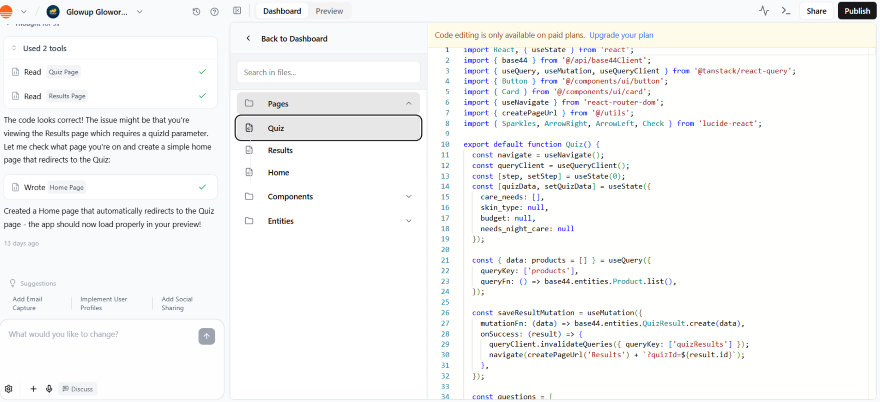The width and height of the screenshot is (880, 402).
Task: Open the dropdown next to Base44 logo
Action: 24,12
